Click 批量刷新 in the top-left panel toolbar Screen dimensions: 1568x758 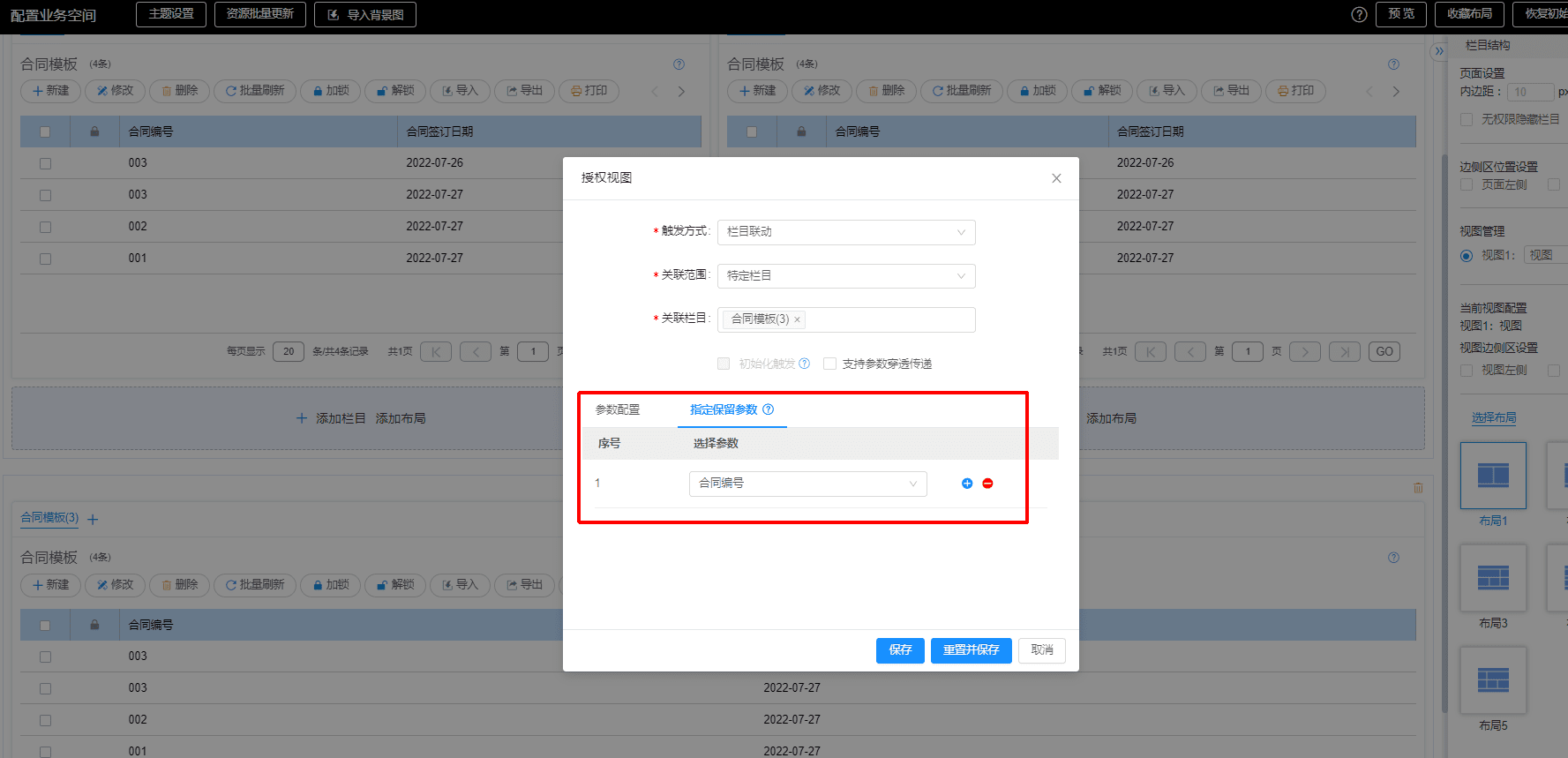pos(255,91)
